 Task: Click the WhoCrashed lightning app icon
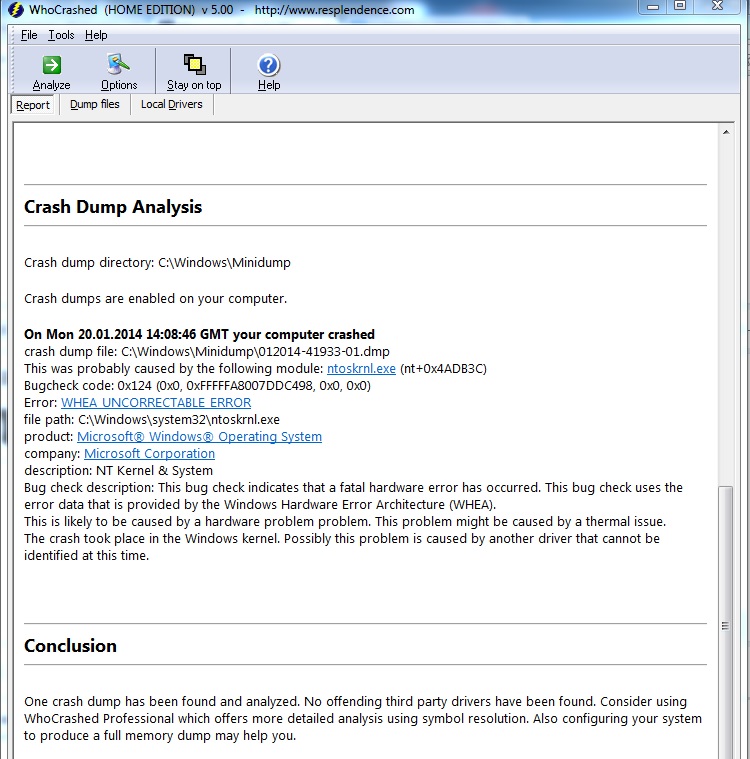15,10
